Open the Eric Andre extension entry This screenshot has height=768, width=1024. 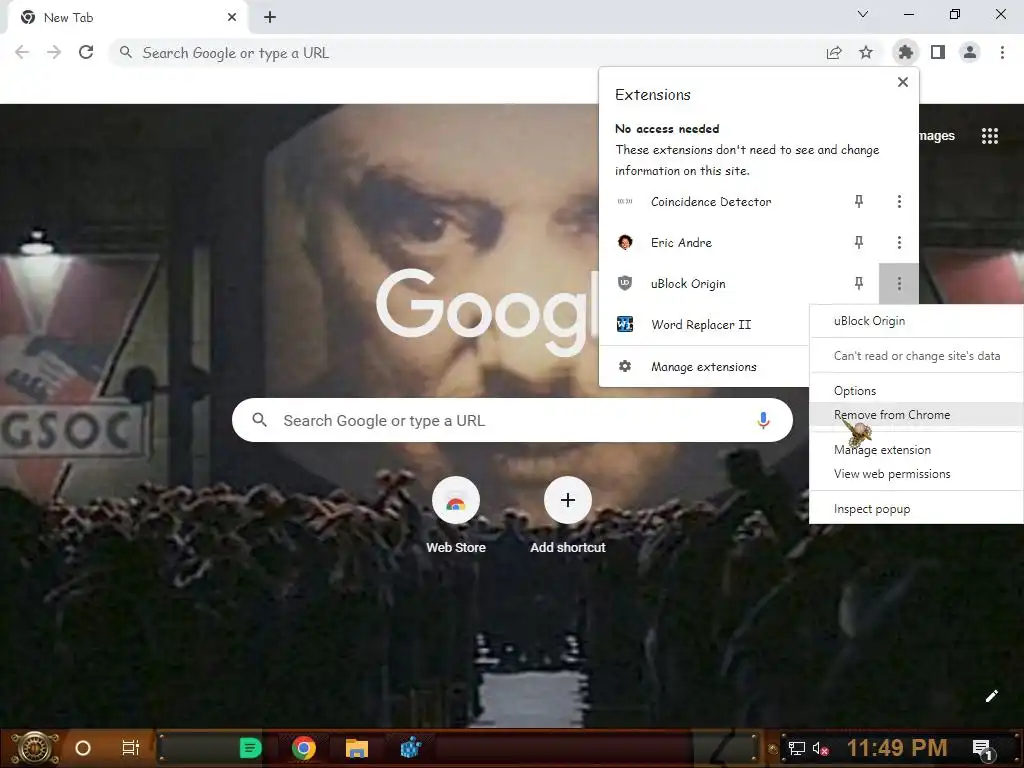(681, 243)
